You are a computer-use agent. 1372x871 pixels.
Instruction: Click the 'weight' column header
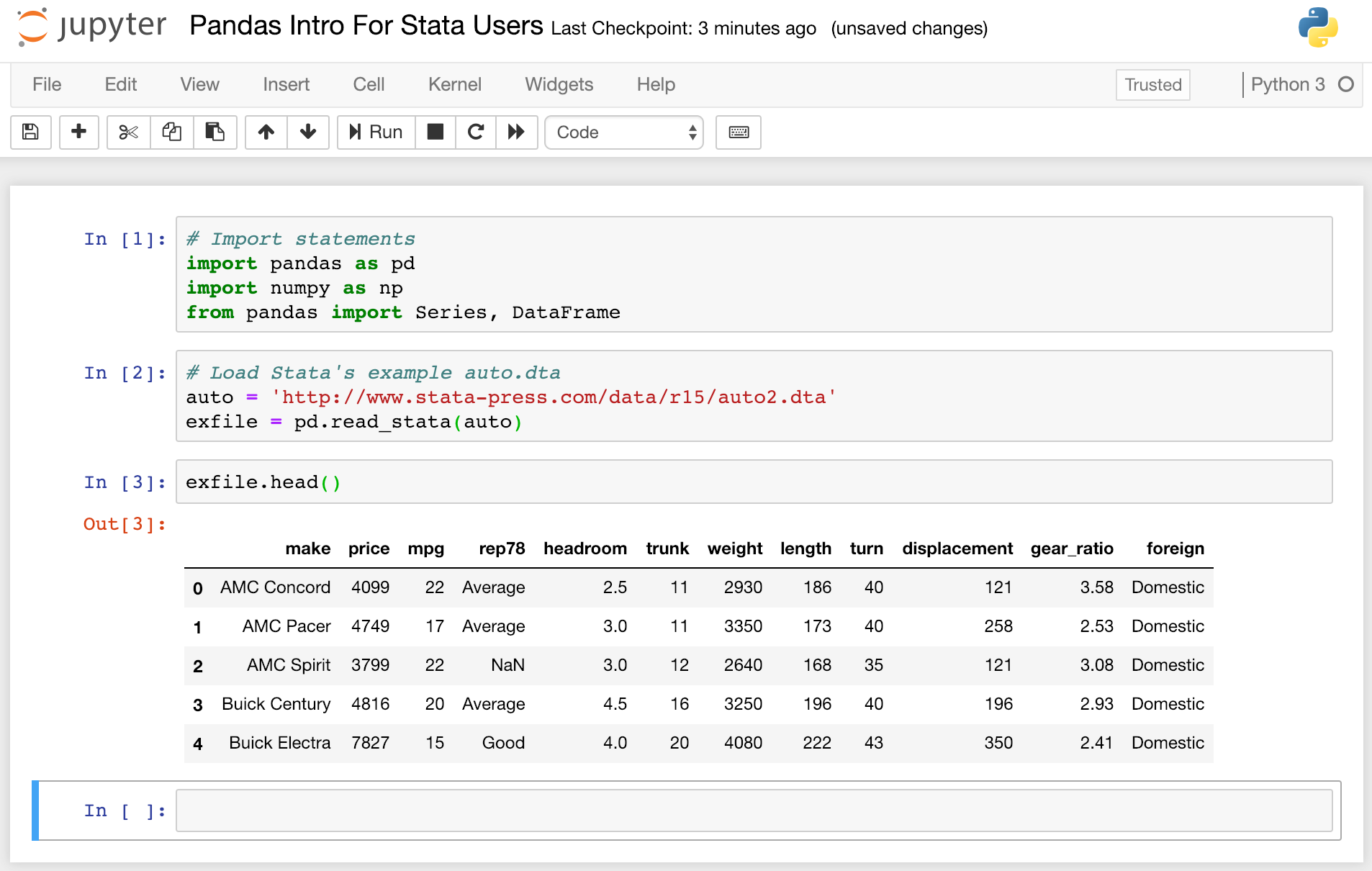click(735, 549)
